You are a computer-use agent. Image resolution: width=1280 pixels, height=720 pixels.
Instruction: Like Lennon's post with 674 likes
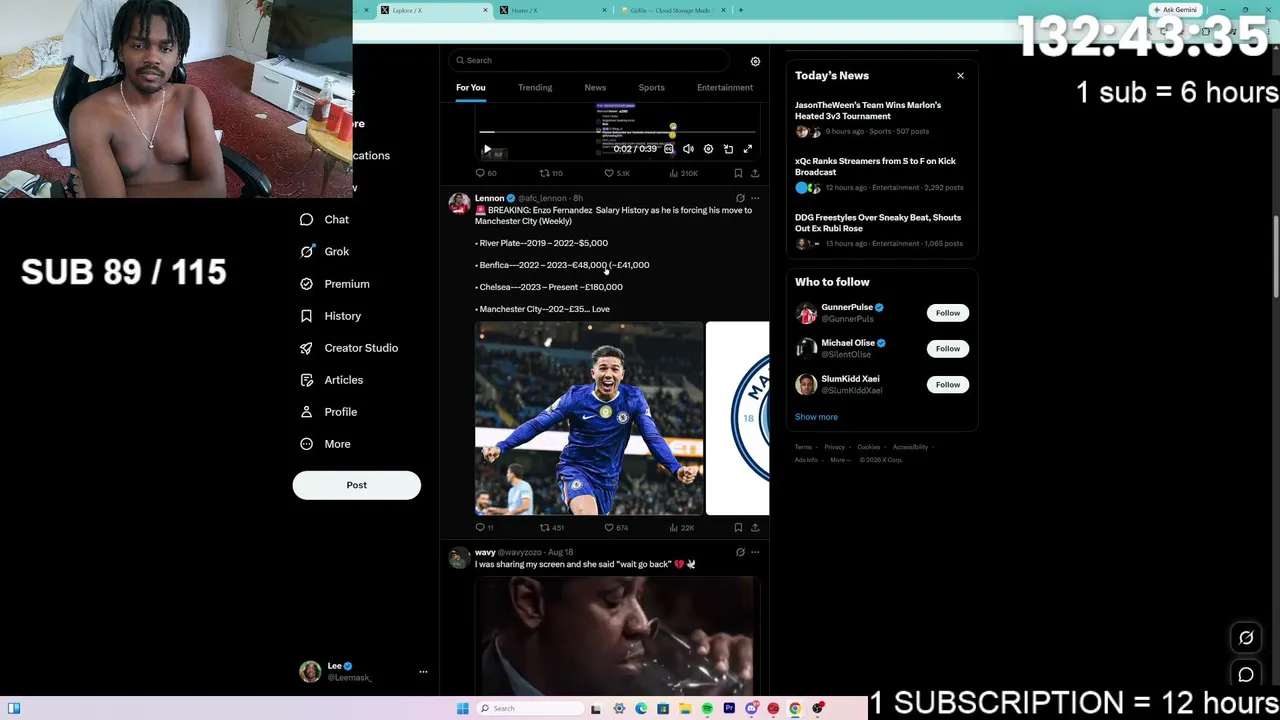(616, 527)
